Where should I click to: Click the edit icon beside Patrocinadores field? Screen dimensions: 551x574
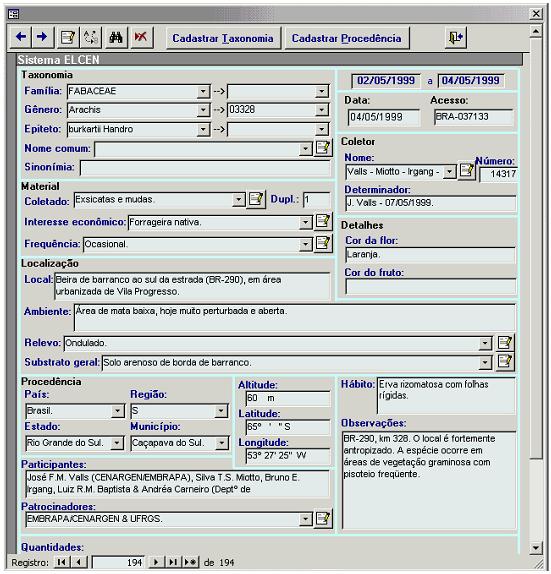[x=323, y=518]
